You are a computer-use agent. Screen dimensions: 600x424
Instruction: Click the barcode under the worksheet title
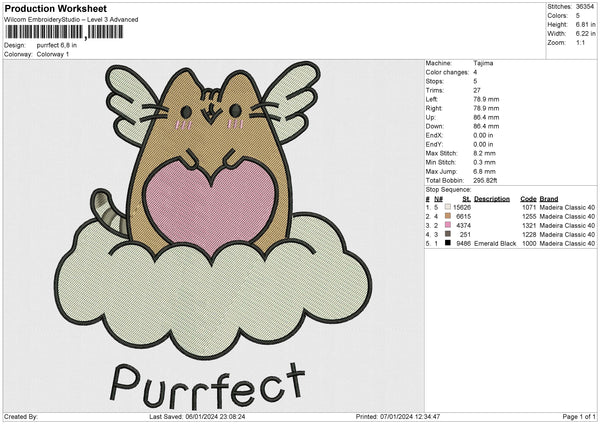pos(64,32)
